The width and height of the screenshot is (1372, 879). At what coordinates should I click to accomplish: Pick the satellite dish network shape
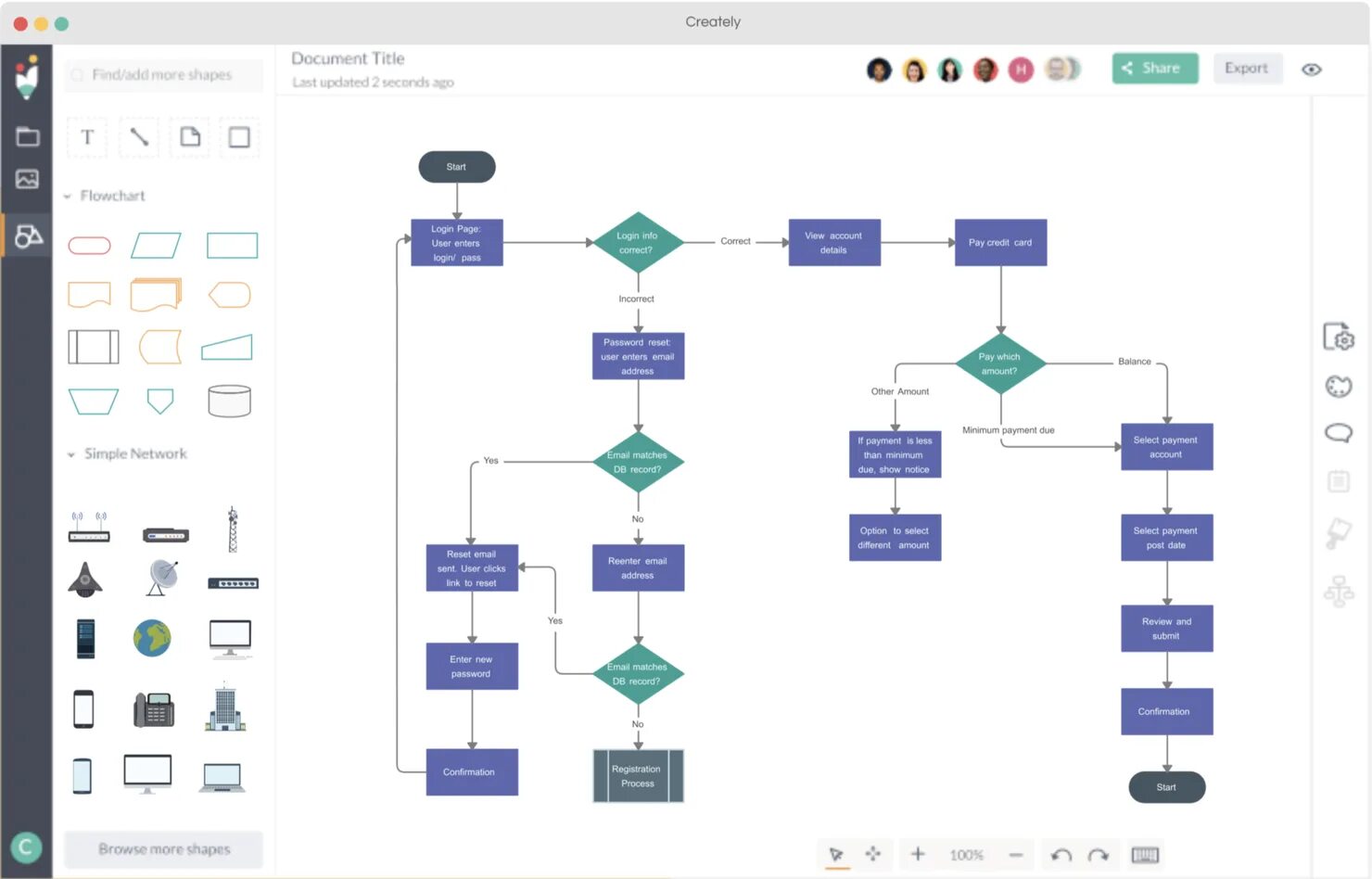point(162,578)
